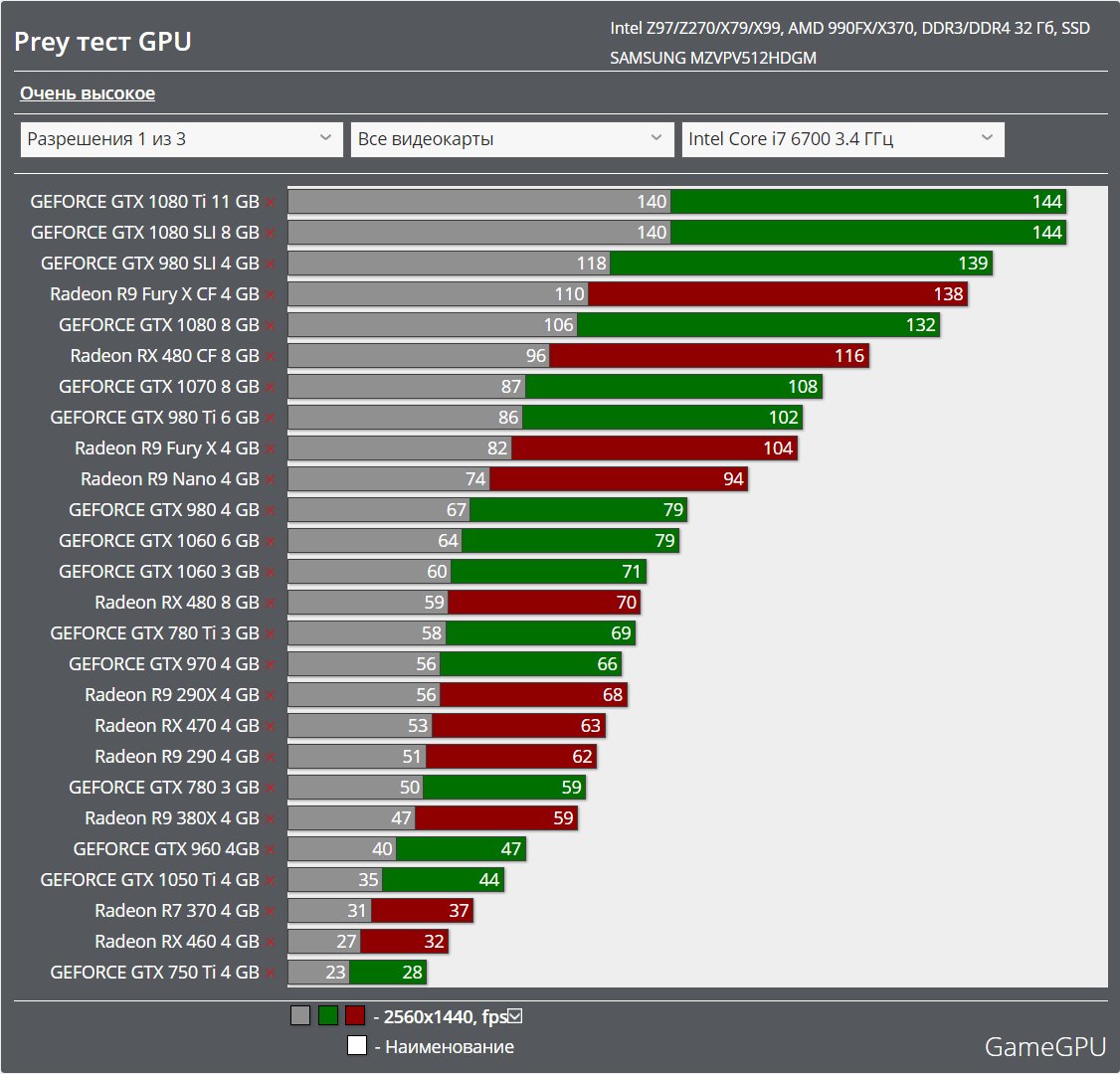Click the 94 value on R9 Nano bar
The height and width of the screenshot is (1074, 1120).
734,479
